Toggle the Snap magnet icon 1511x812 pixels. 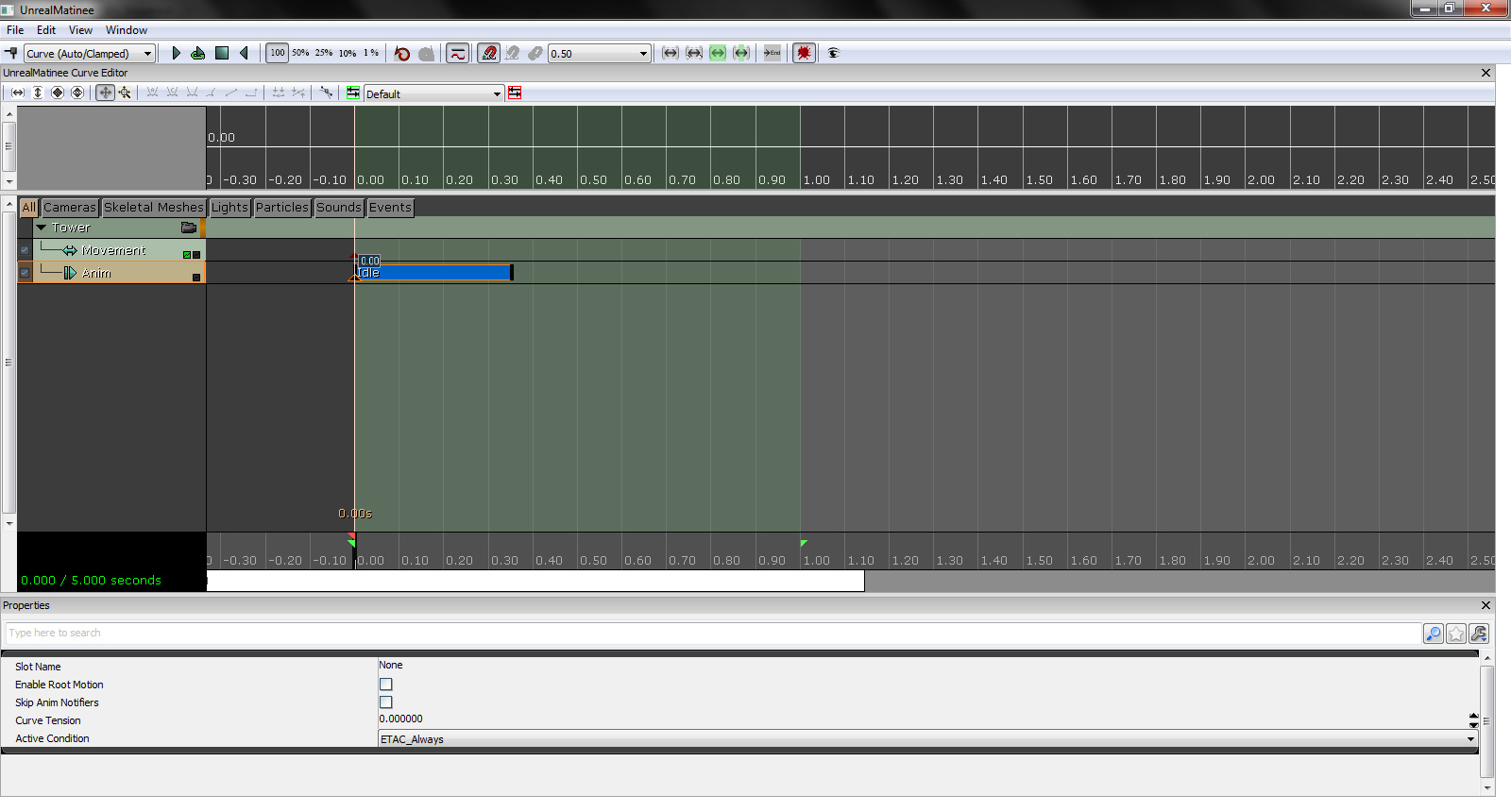488,54
